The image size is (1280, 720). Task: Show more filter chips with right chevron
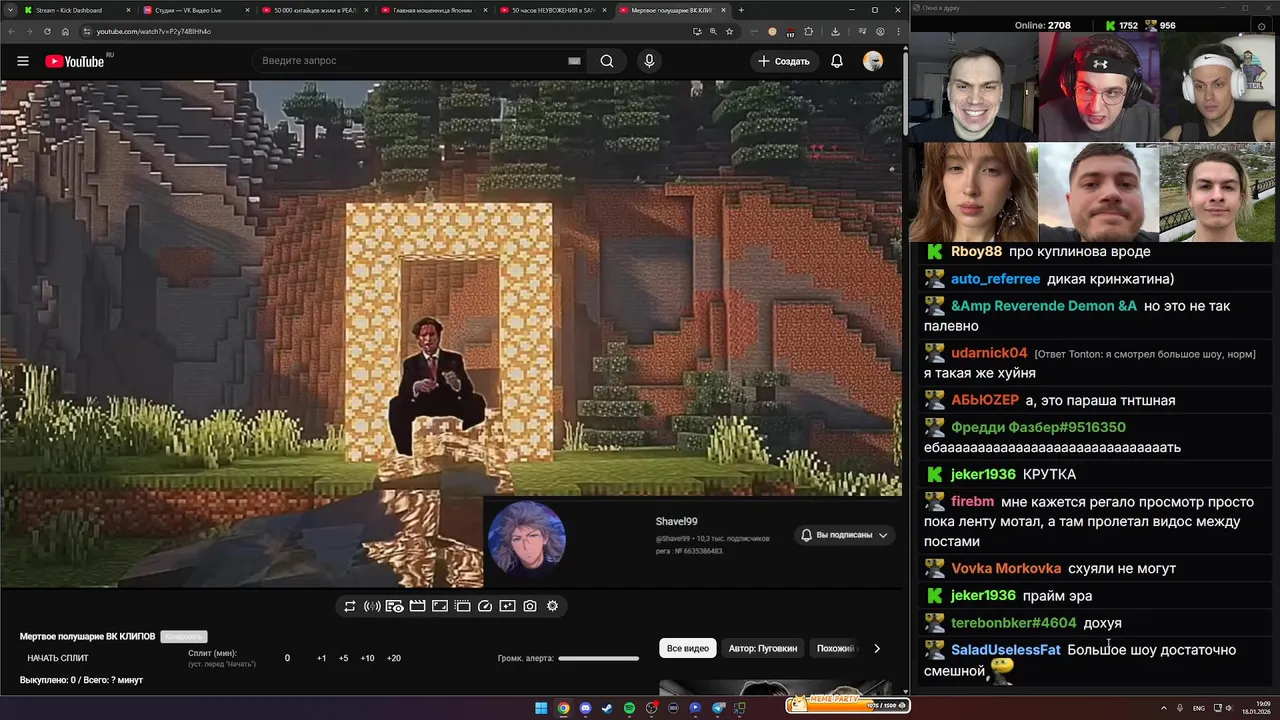pyautogui.click(x=877, y=648)
